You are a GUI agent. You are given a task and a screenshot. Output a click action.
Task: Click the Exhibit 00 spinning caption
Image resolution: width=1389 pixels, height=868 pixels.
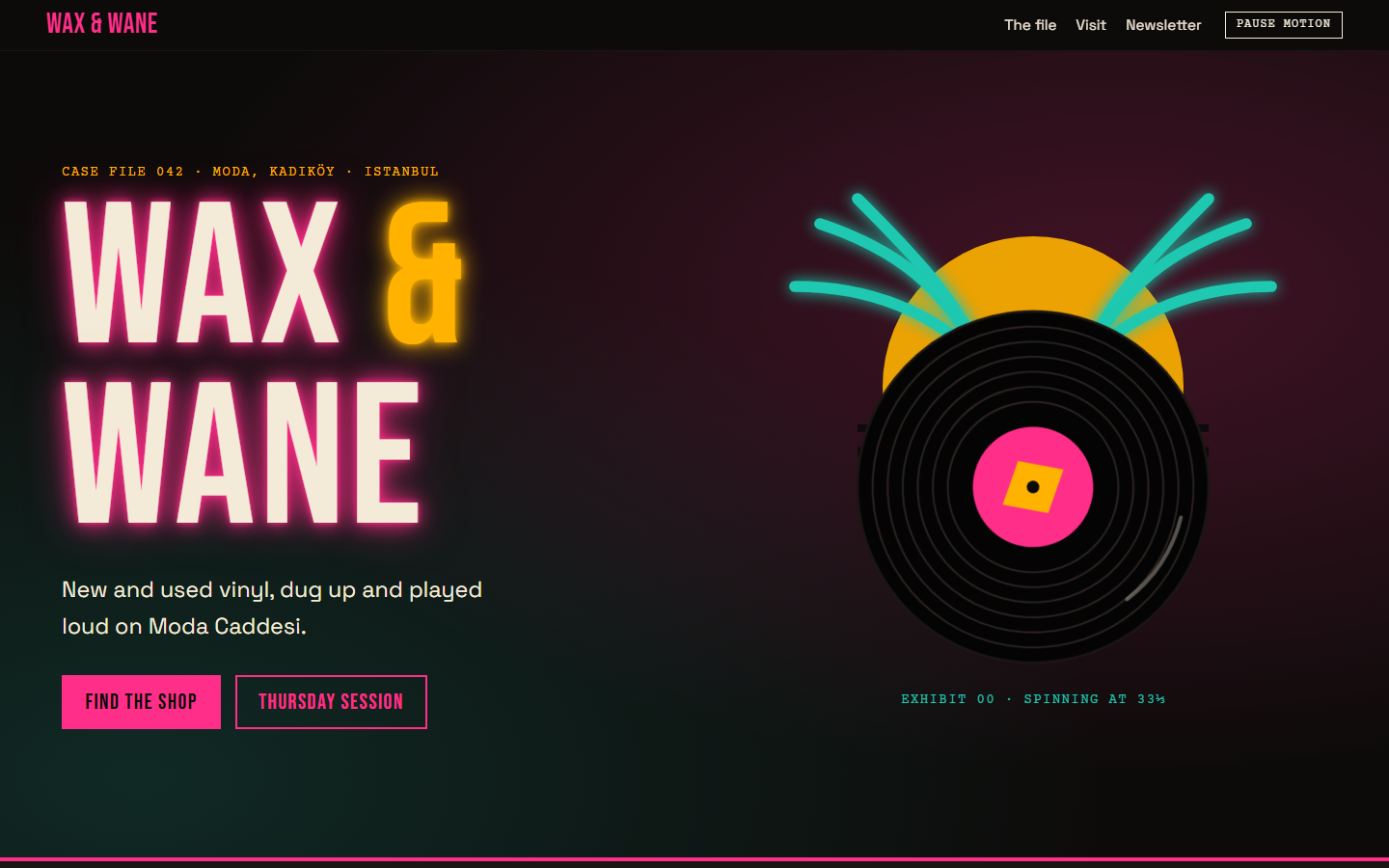click(1033, 699)
